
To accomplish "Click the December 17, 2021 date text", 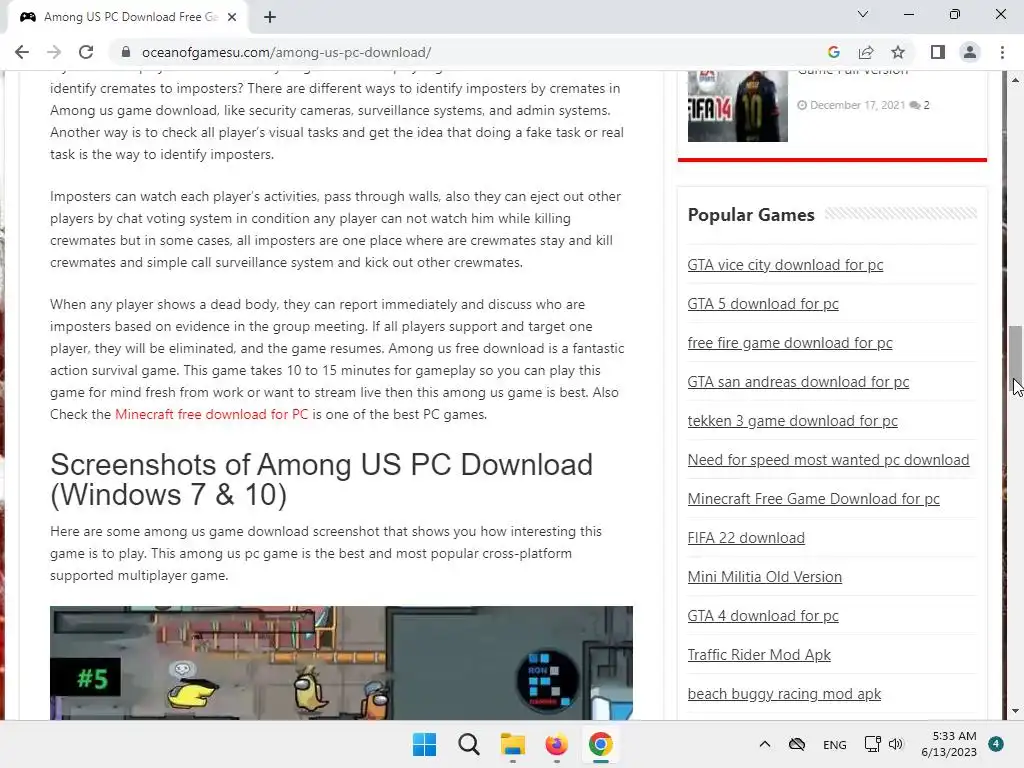I will [857, 105].
